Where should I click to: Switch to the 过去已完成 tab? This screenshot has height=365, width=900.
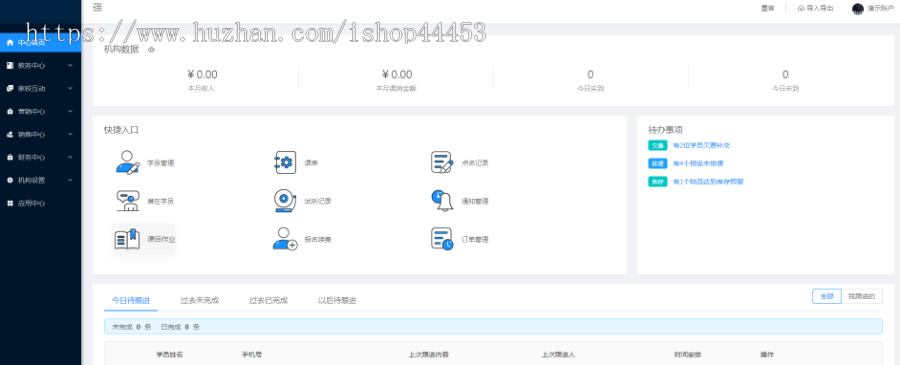[268, 300]
